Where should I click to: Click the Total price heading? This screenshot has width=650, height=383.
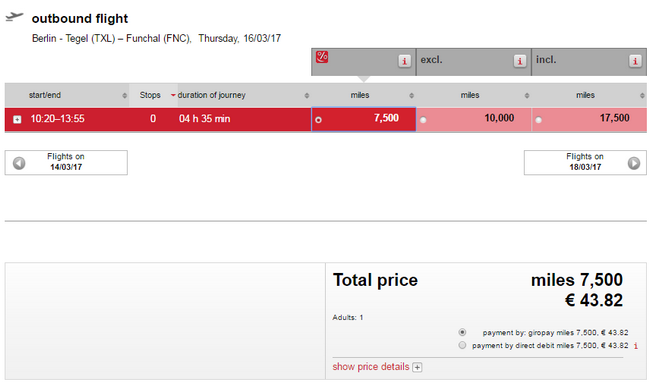click(375, 280)
